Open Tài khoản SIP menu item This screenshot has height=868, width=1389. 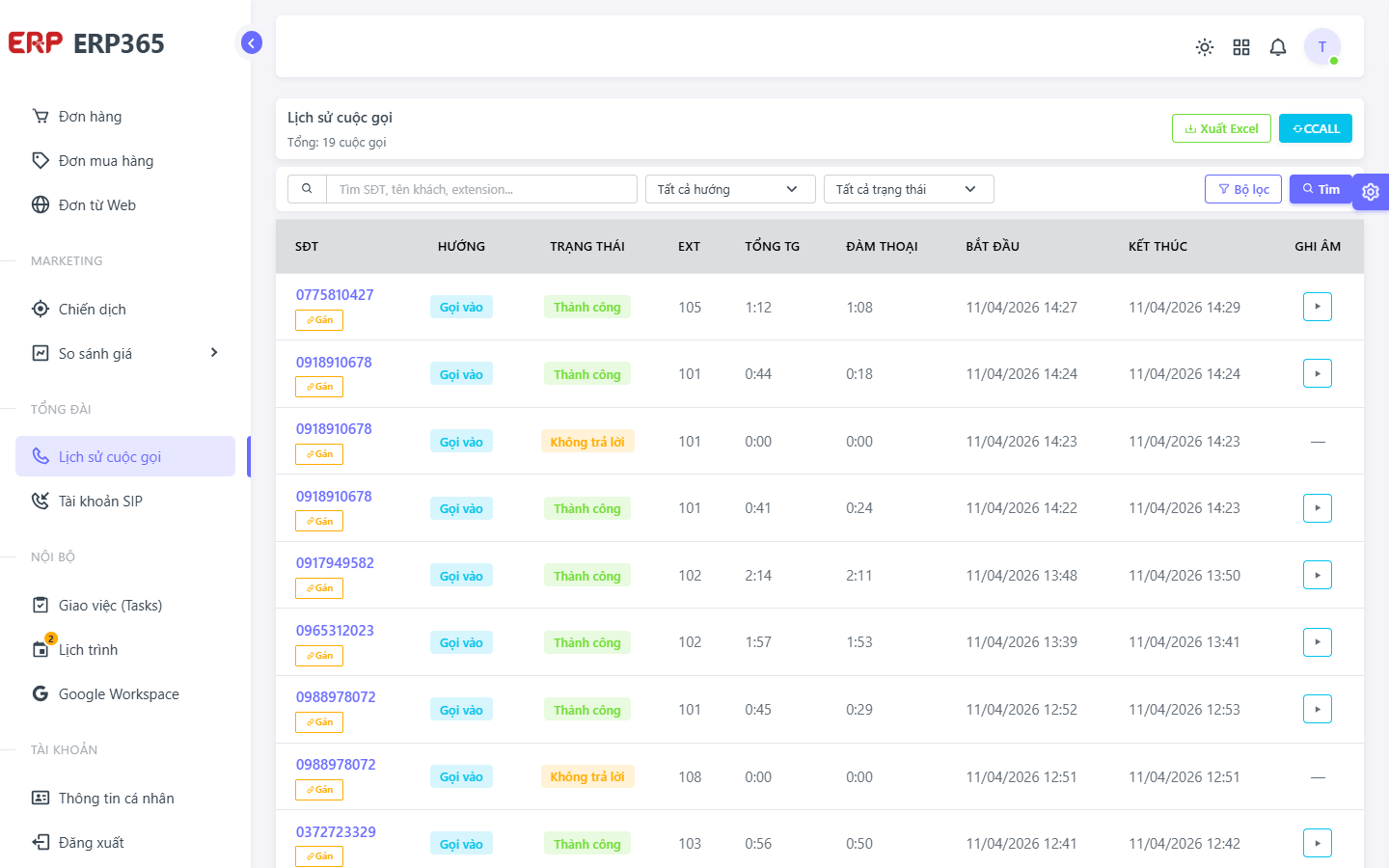(125, 502)
